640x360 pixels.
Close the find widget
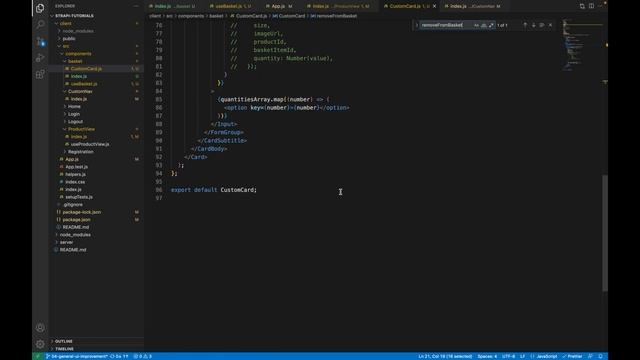click(x=550, y=25)
